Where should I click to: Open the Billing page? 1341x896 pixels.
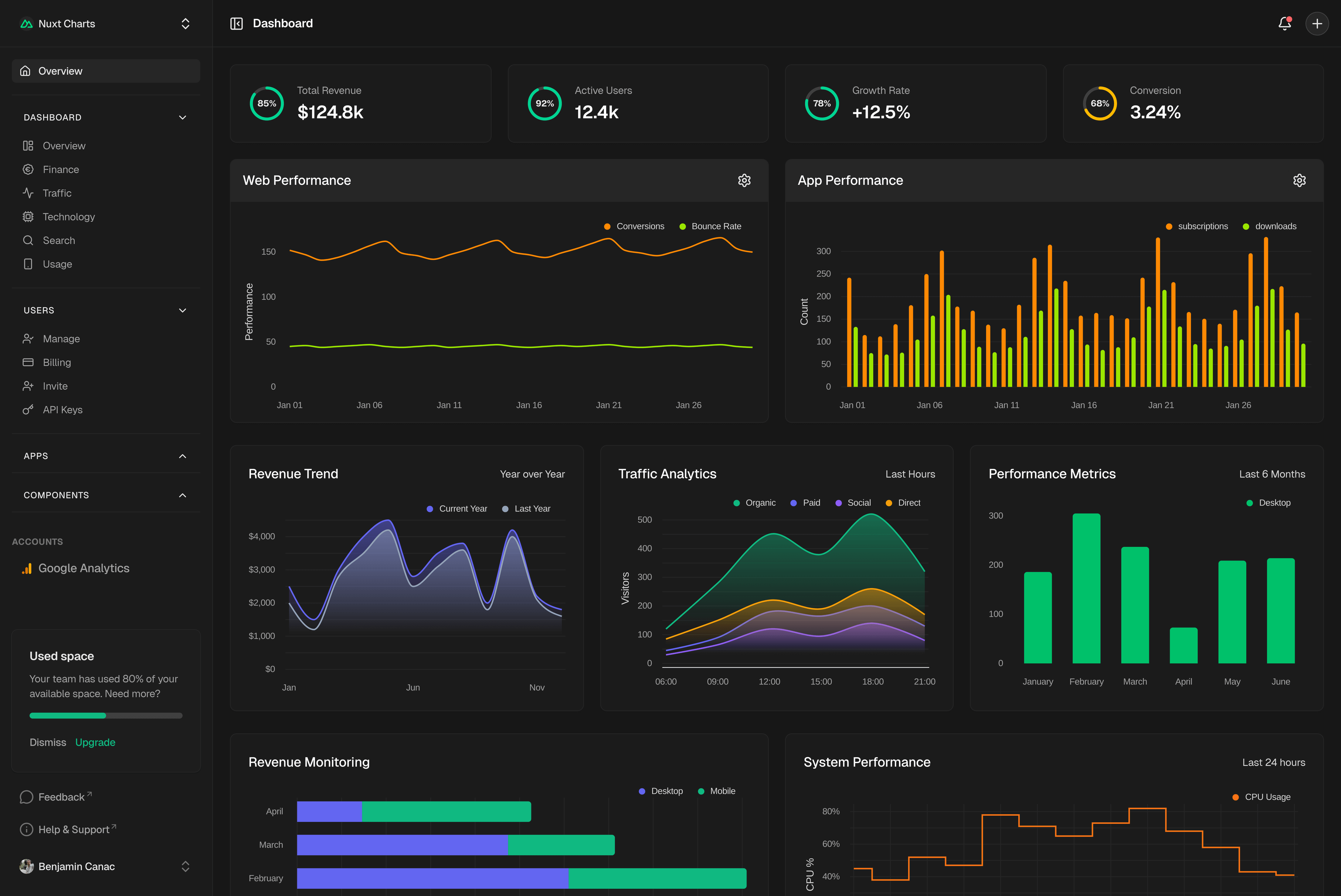[57, 362]
